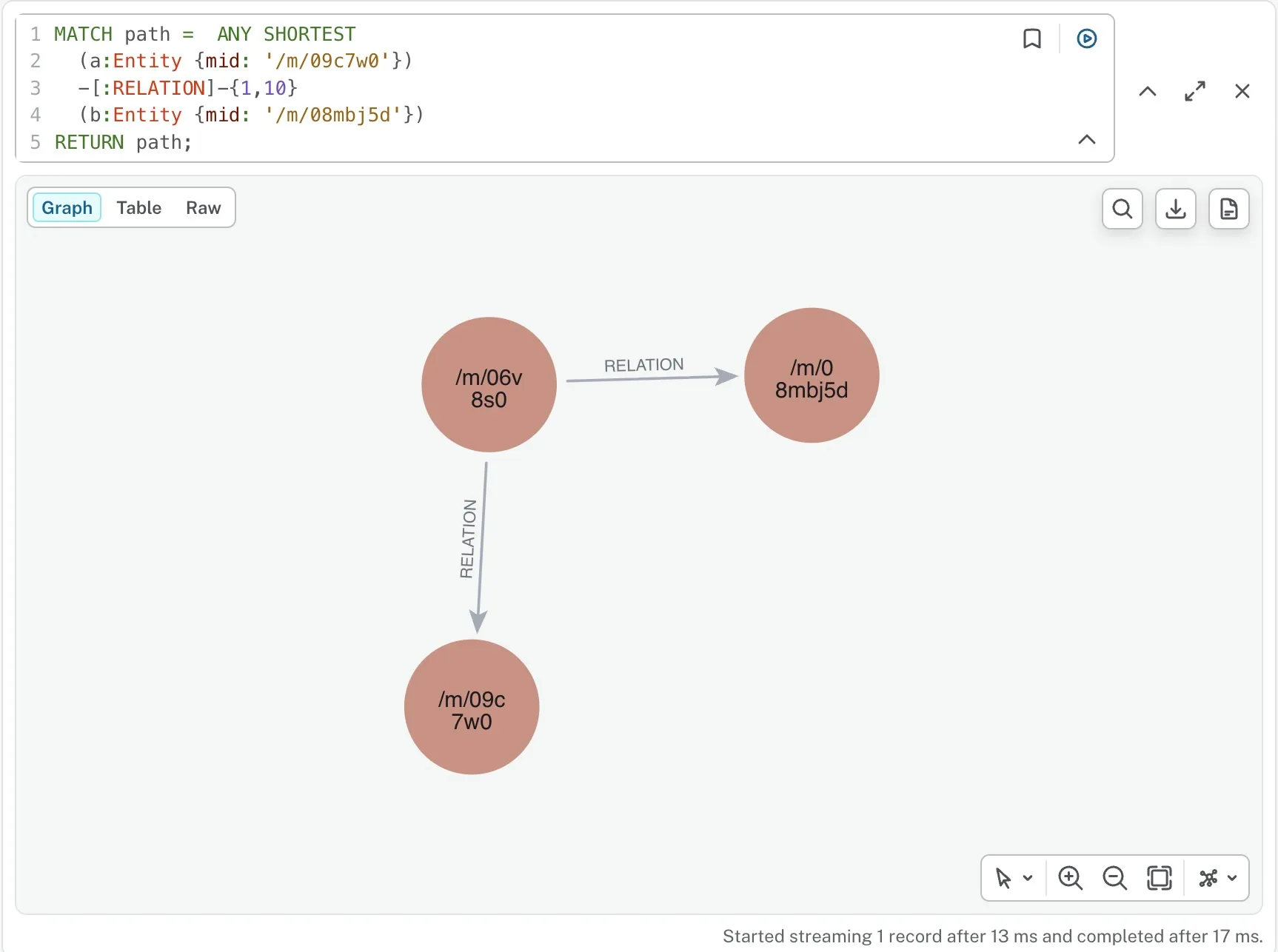1278x952 pixels.
Task: Bookmark the query as favorite
Action: 1031,38
